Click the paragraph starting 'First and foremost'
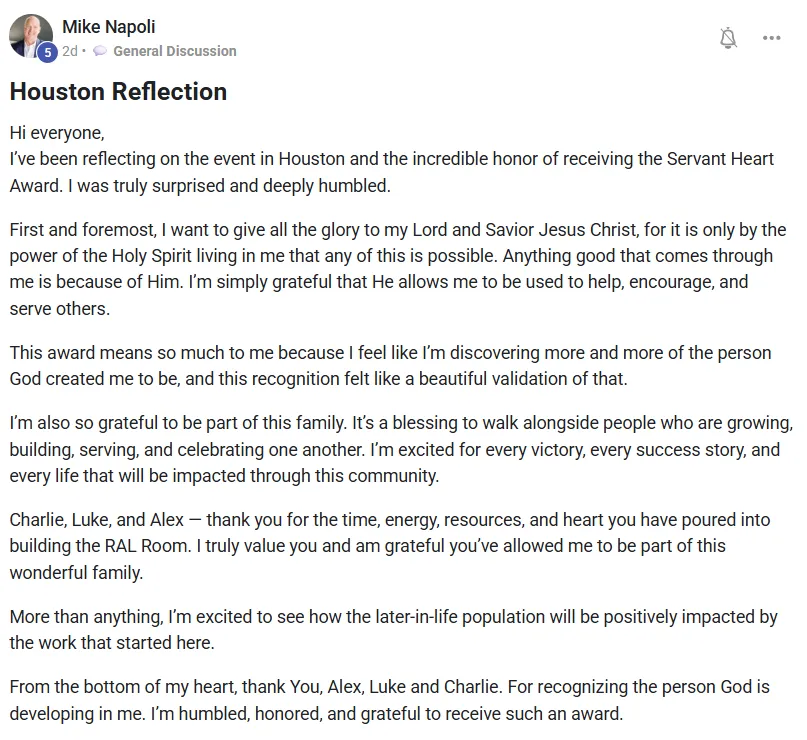Image resolution: width=807 pixels, height=740 pixels. click(x=398, y=269)
